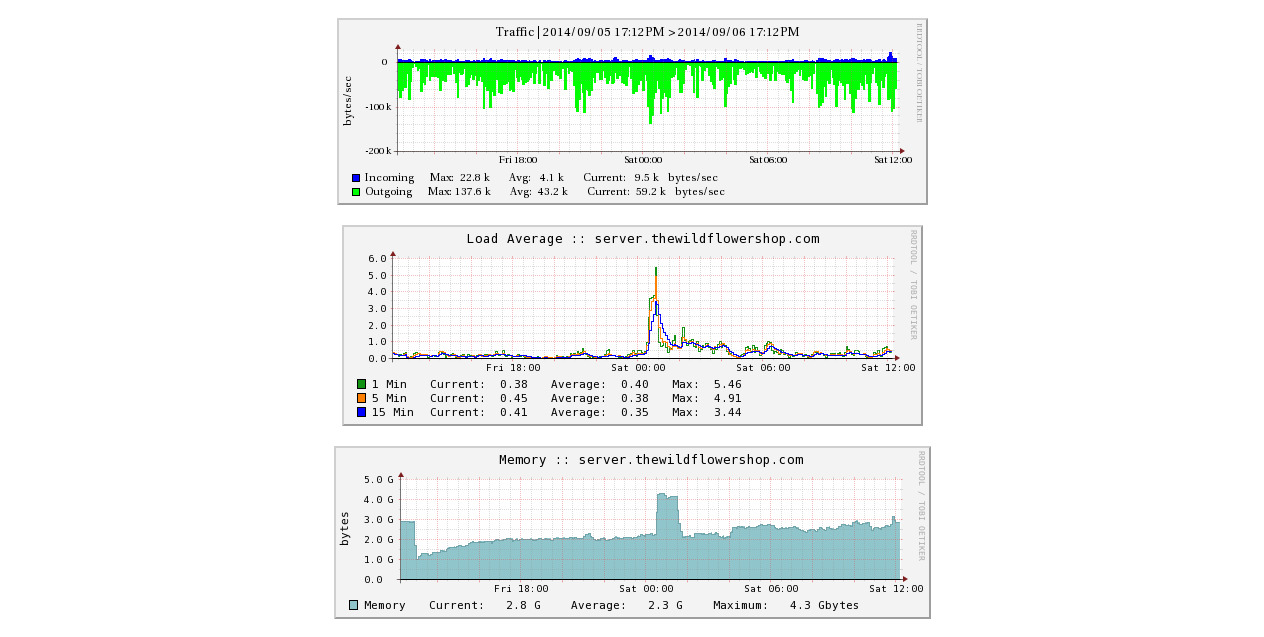Click the green 1 Min legend swatch
1264x637 pixels.
pos(361,384)
